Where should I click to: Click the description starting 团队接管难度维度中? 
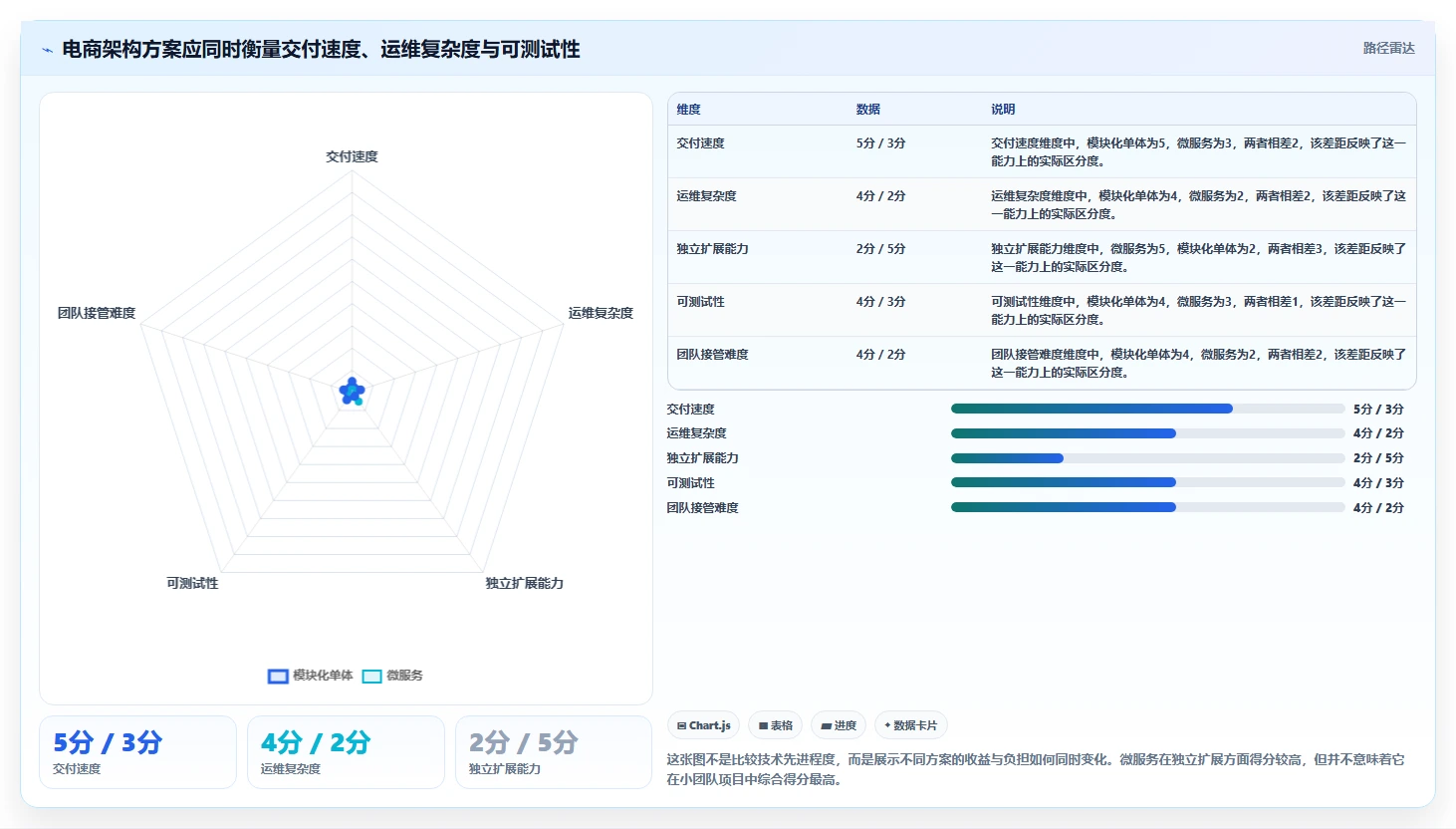tap(1198, 364)
